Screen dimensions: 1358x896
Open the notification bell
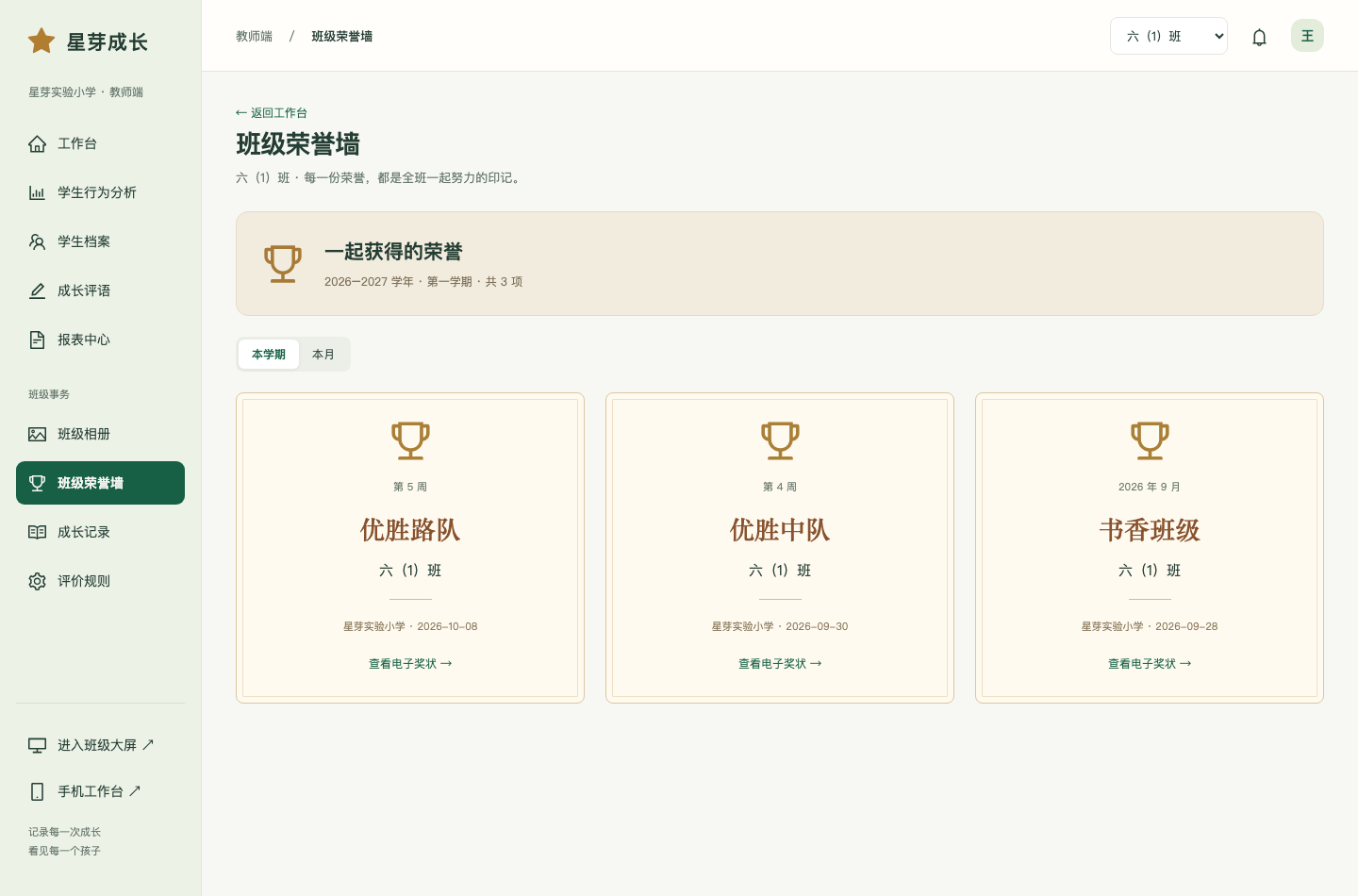coord(1259,37)
